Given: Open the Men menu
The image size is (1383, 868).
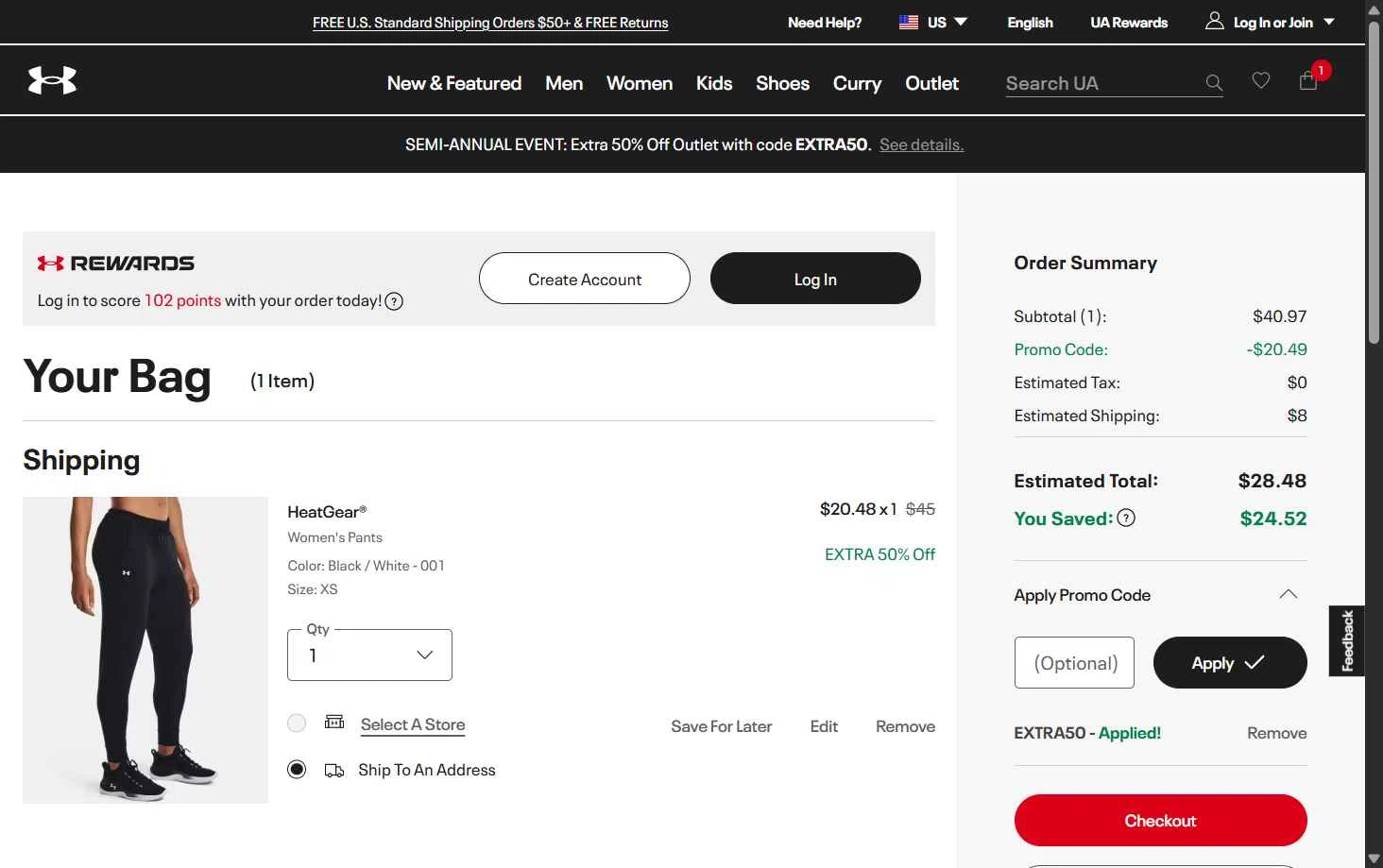Looking at the screenshot, I should 564,83.
